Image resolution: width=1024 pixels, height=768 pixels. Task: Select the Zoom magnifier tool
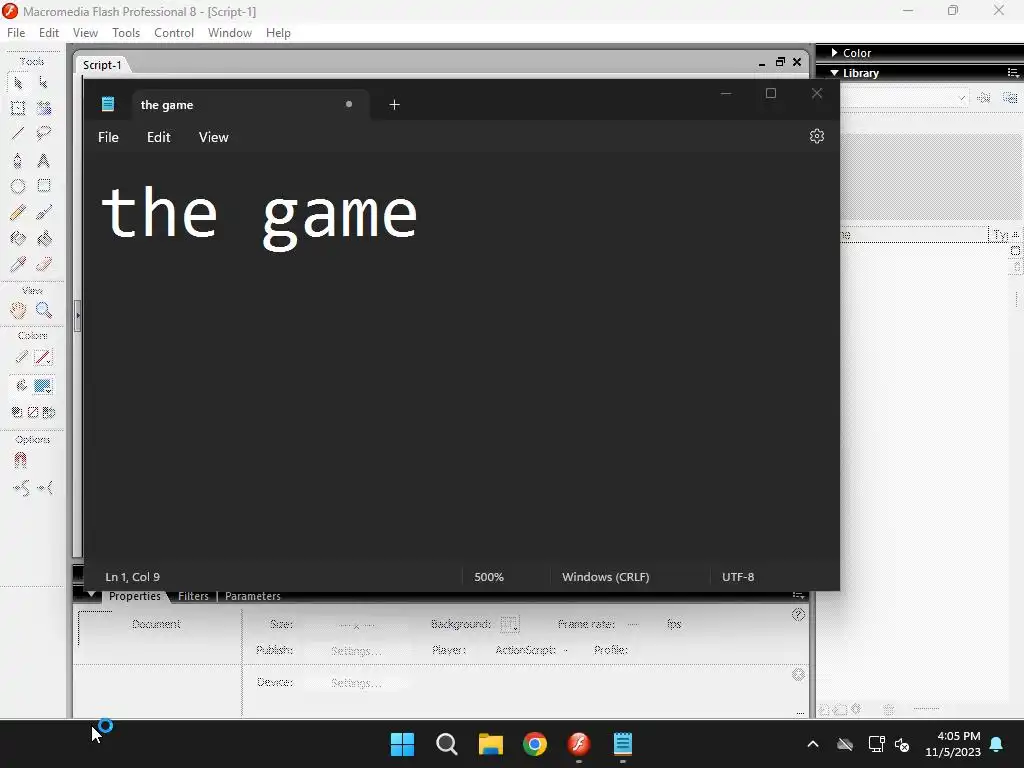coord(44,310)
